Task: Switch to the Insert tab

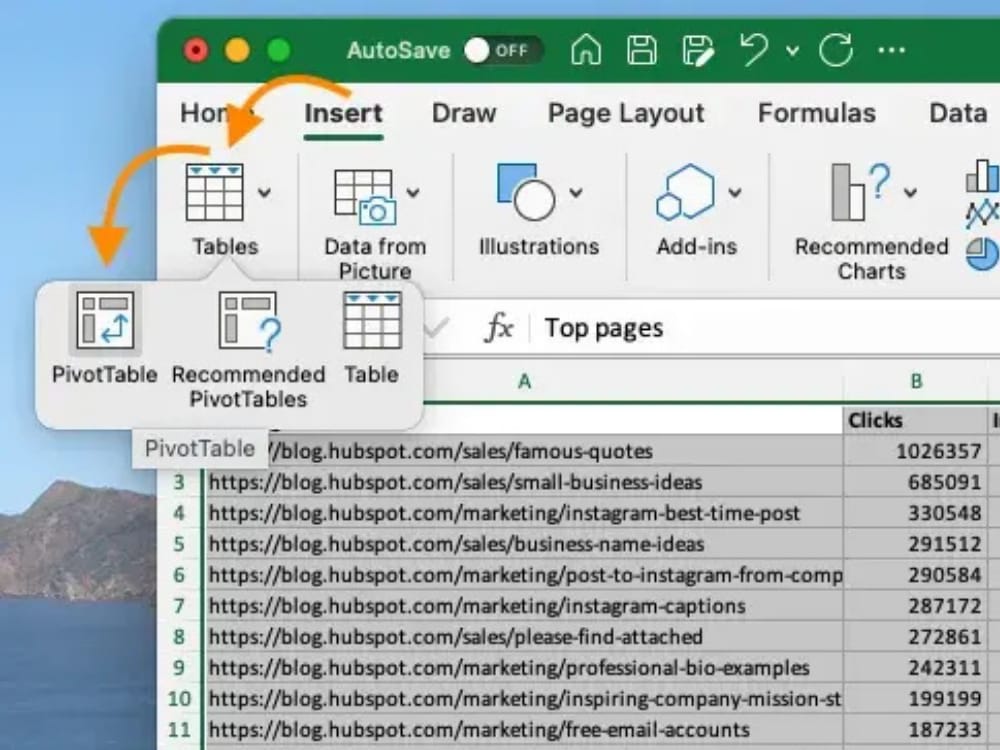Action: (x=343, y=114)
